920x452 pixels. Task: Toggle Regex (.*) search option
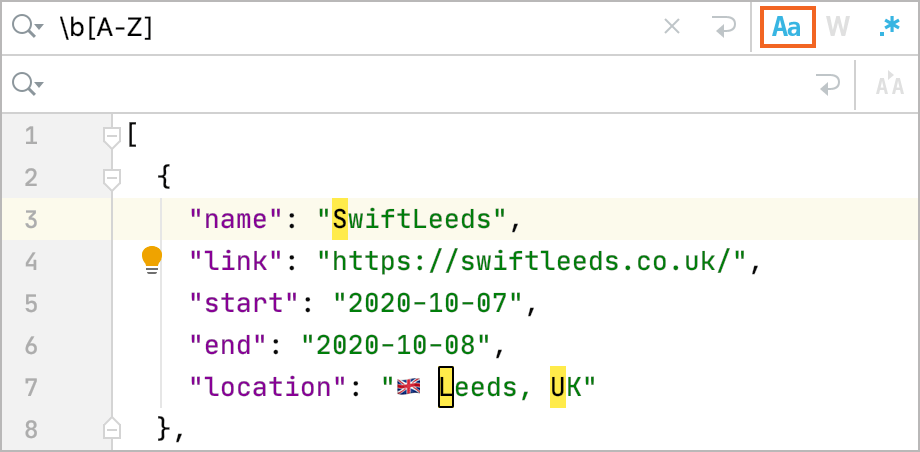tap(889, 27)
